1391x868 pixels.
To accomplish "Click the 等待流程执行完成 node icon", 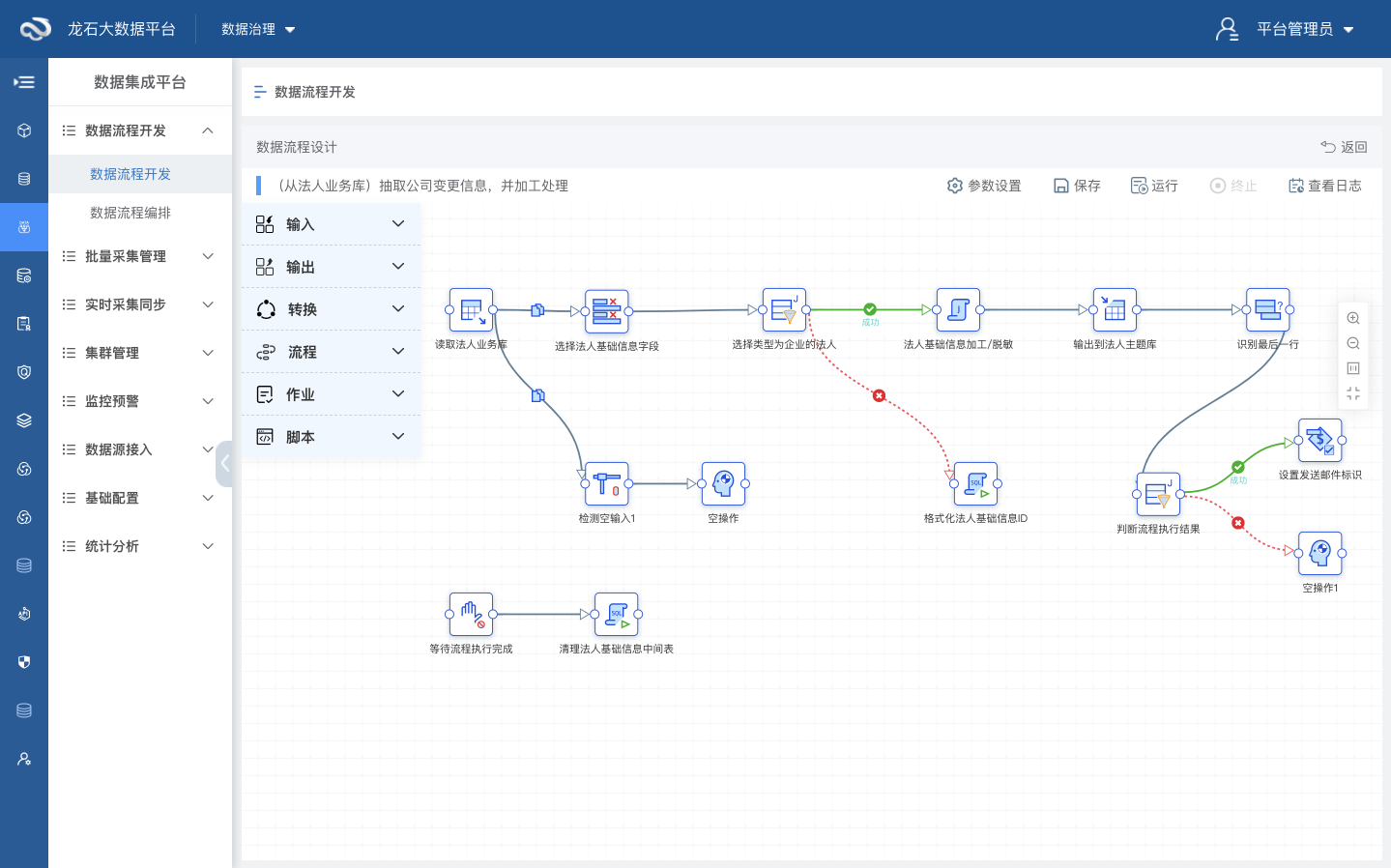I will 472,615.
